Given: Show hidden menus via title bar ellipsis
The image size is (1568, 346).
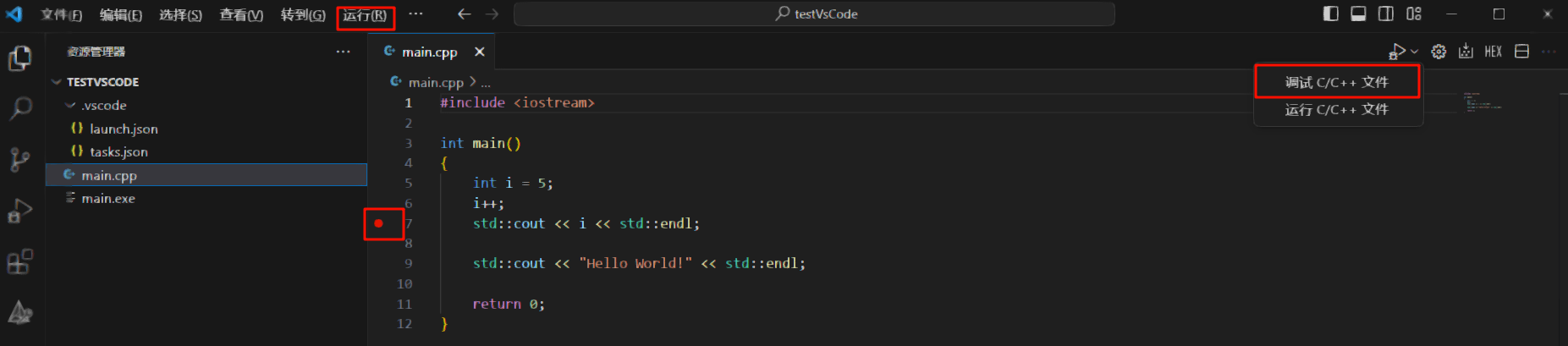Looking at the screenshot, I should (x=415, y=14).
